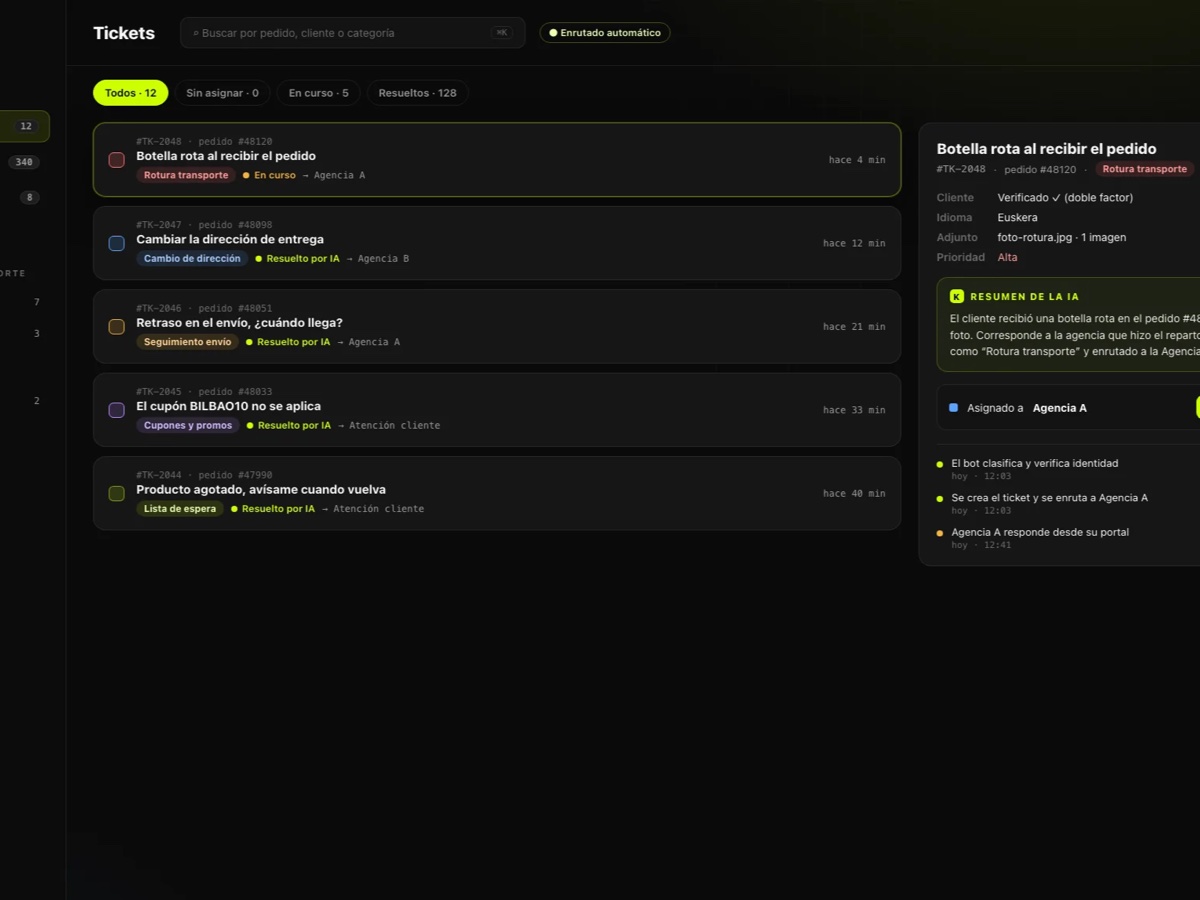This screenshot has width=1200, height=900.
Task: Switch to the Sin asignar filter
Action: (x=222, y=93)
